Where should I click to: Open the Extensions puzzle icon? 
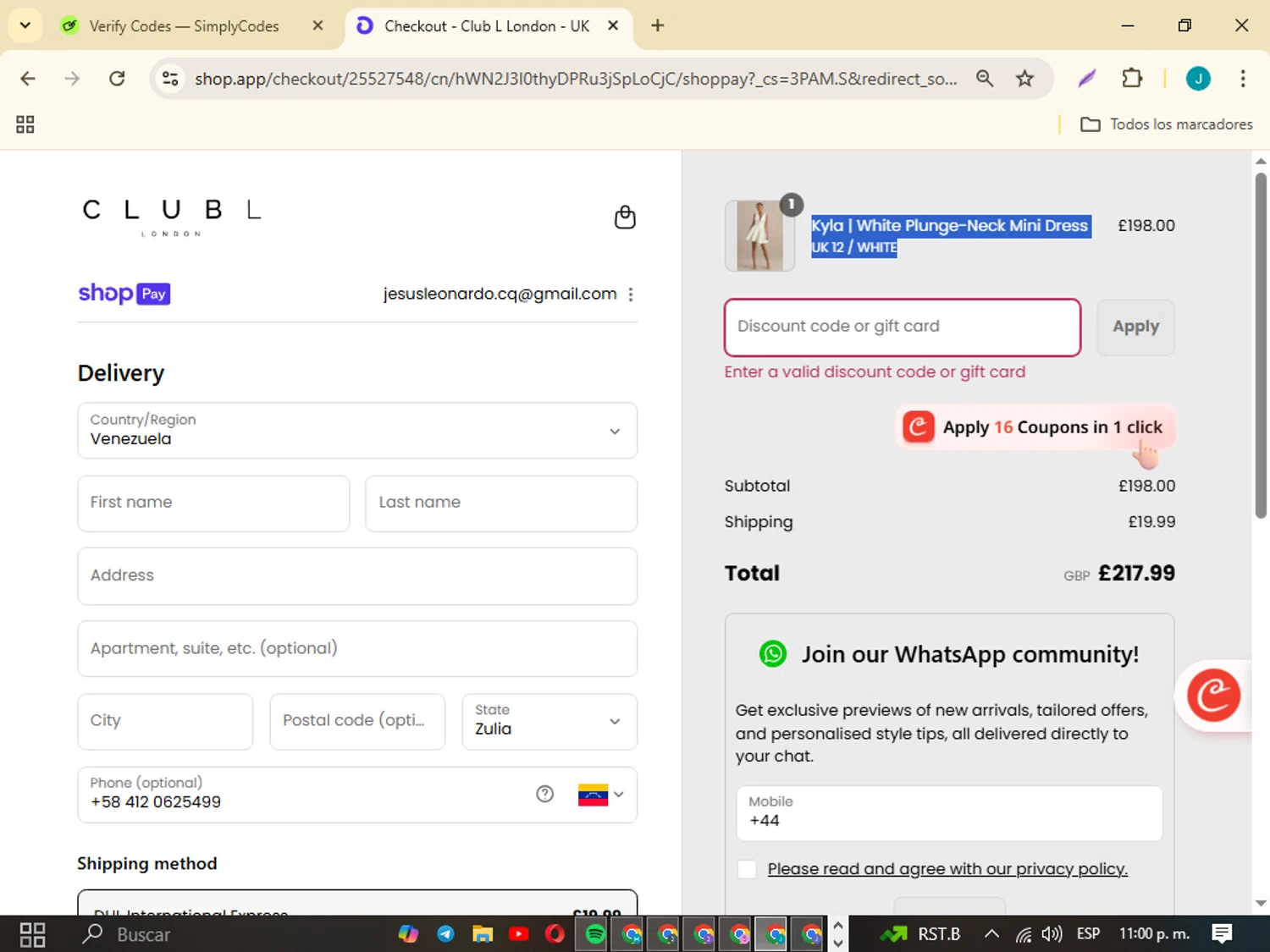point(1132,79)
